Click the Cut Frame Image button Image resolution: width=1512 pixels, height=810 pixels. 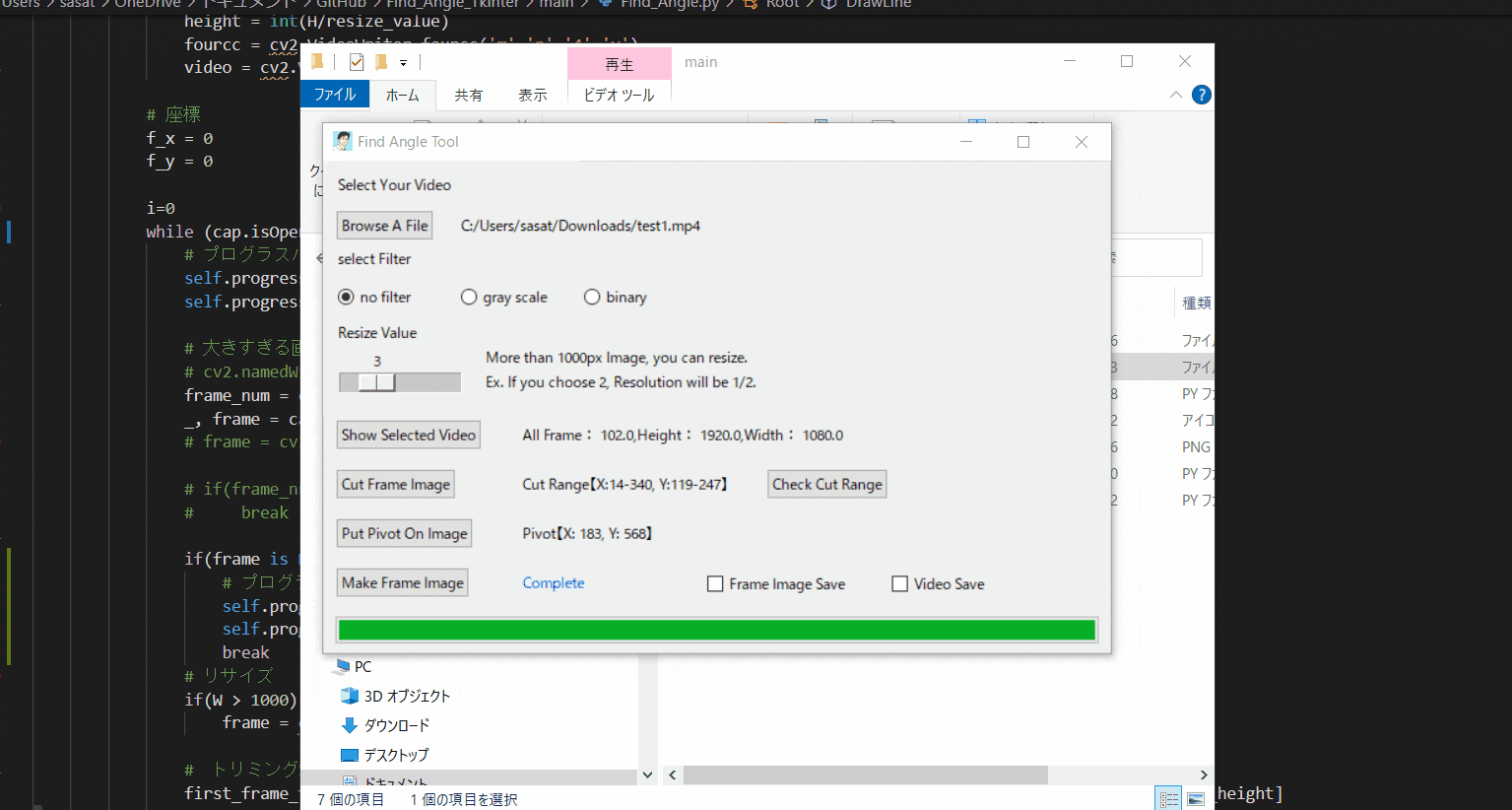(x=396, y=484)
